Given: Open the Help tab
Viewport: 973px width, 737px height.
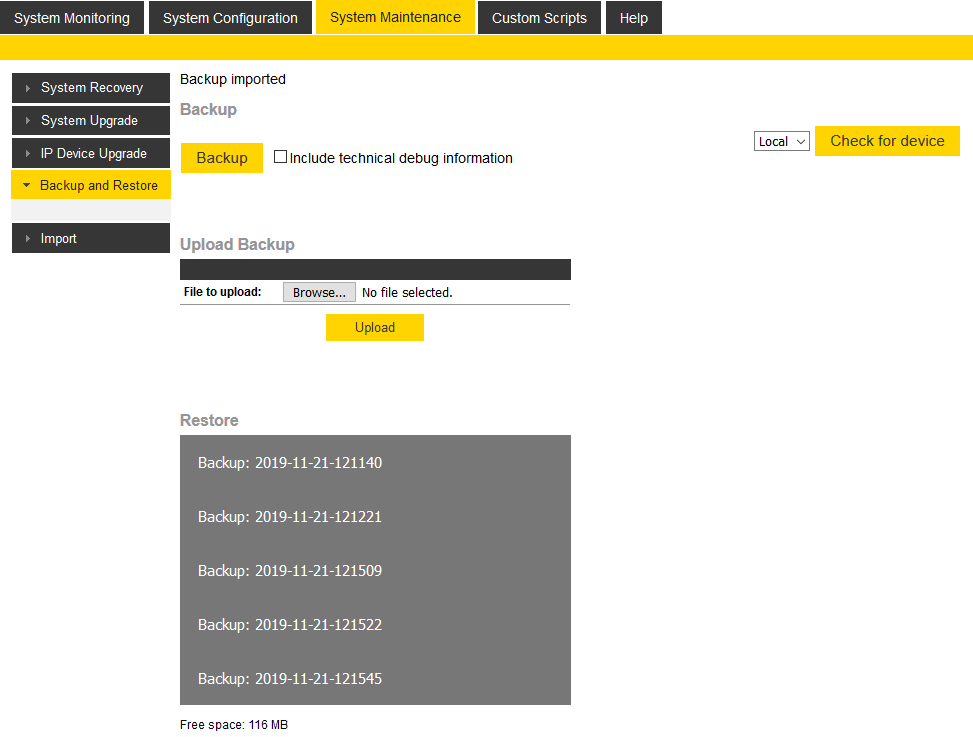Looking at the screenshot, I should [633, 18].
